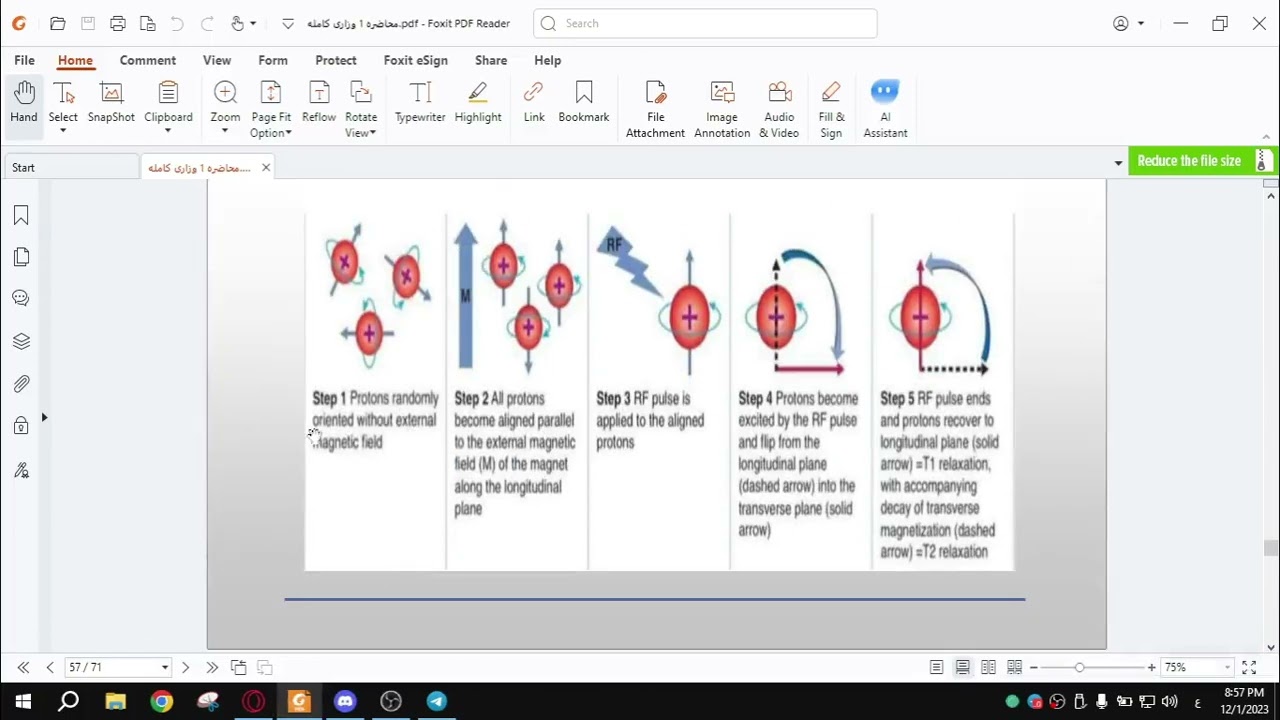Open the Bookmarks side panel
1280x720 pixels.
(21, 216)
